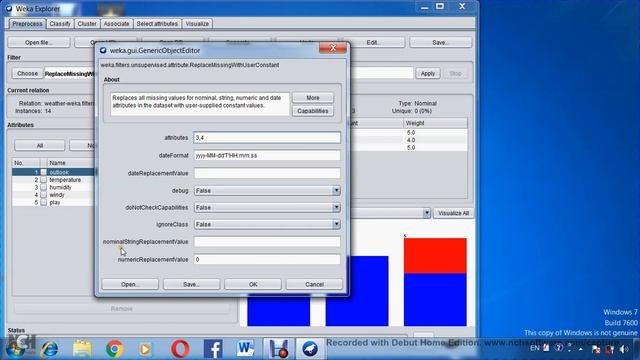Open the doNotCheckCapabilities dropdown
Image resolution: width=640 pixels, height=360 pixels.
[x=267, y=207]
